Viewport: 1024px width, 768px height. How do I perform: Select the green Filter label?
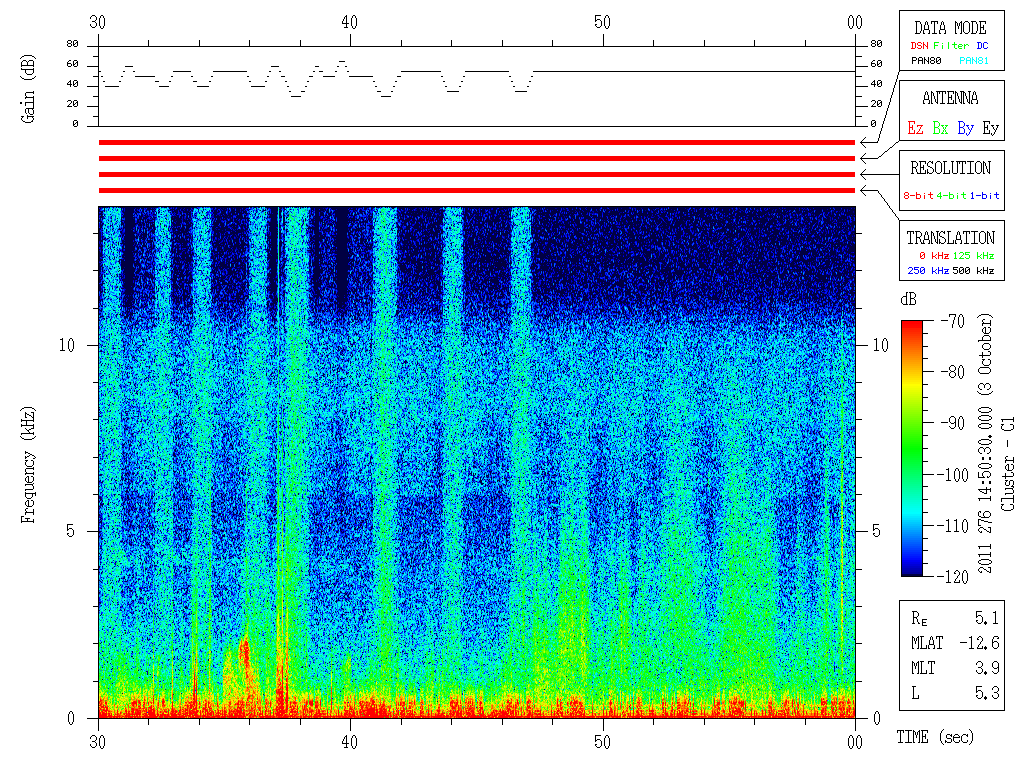(951, 46)
